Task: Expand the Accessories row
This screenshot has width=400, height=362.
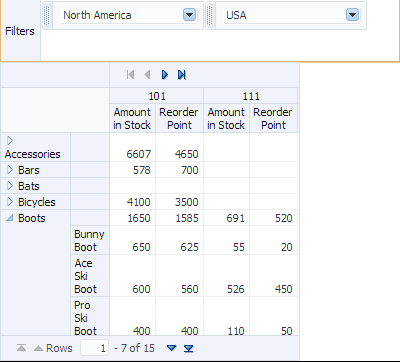Action: (10, 141)
